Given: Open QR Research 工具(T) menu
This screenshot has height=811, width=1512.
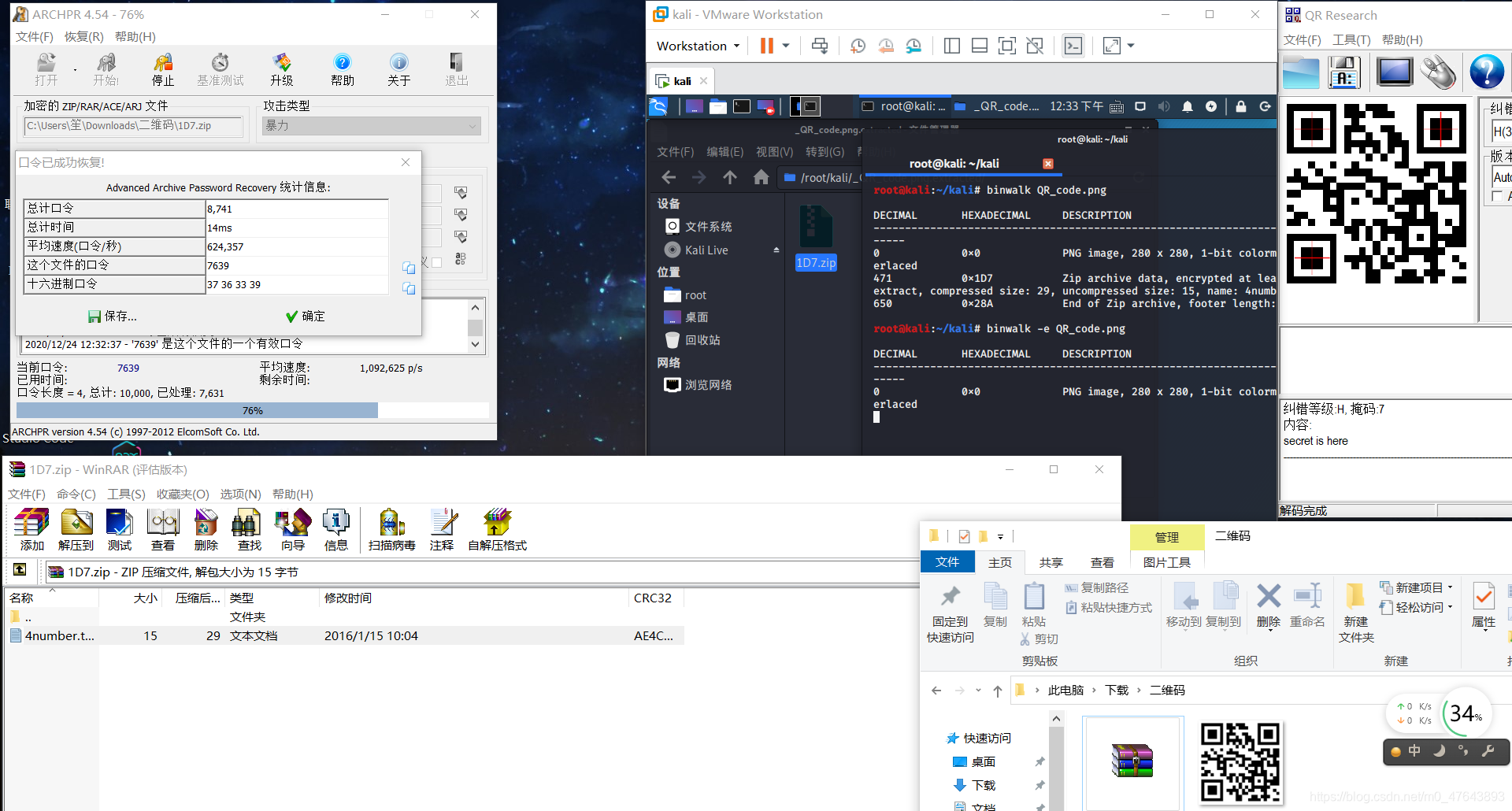Looking at the screenshot, I should pyautogui.click(x=1351, y=39).
